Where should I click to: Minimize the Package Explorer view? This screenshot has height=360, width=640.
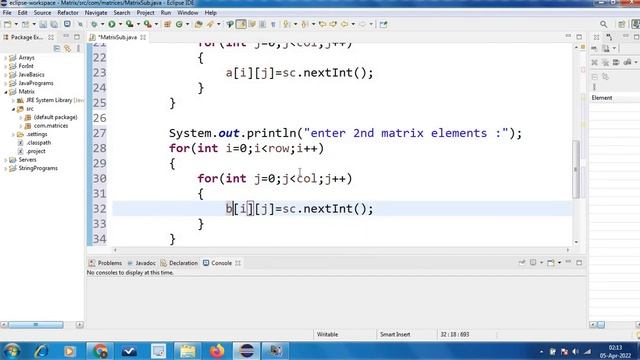66,37
